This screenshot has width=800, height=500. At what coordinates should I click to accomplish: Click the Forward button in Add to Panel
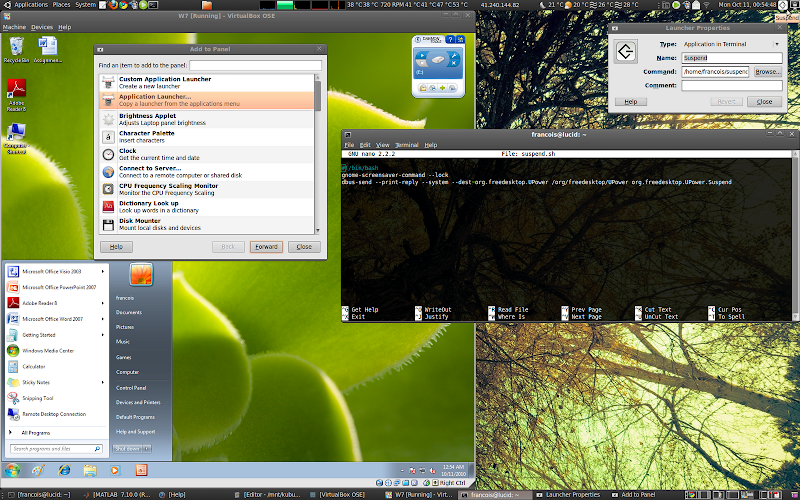pos(265,246)
